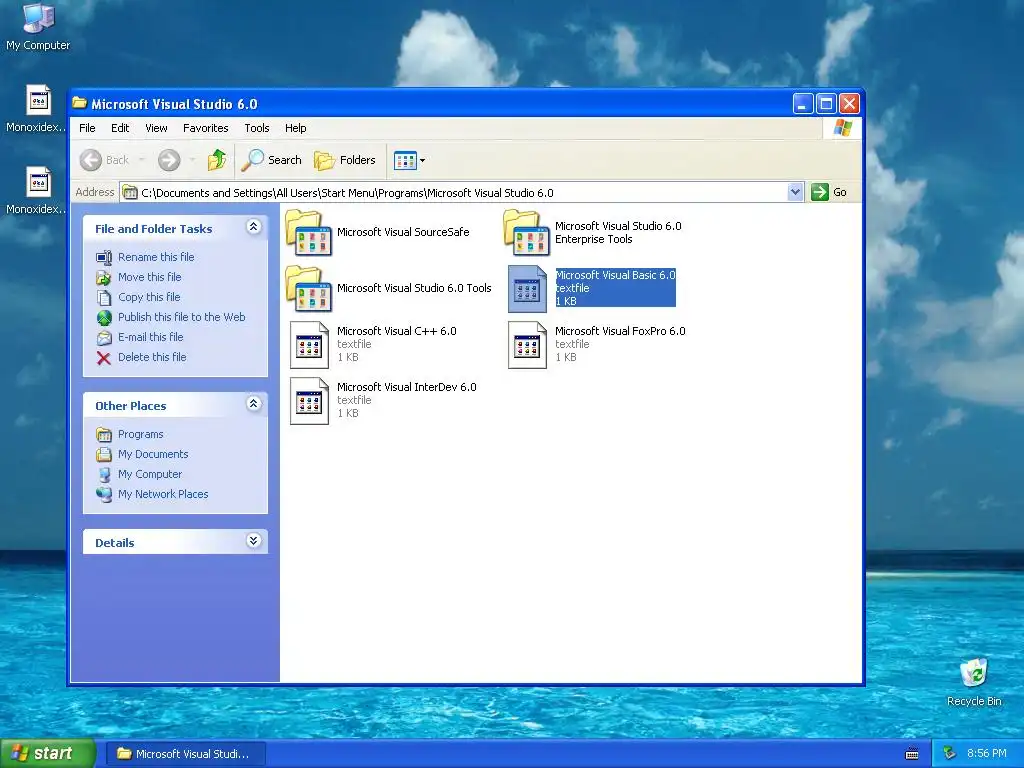Click the Windows flag logo in menu bar
Viewport: 1024px width, 768px height.
pyautogui.click(x=842, y=128)
